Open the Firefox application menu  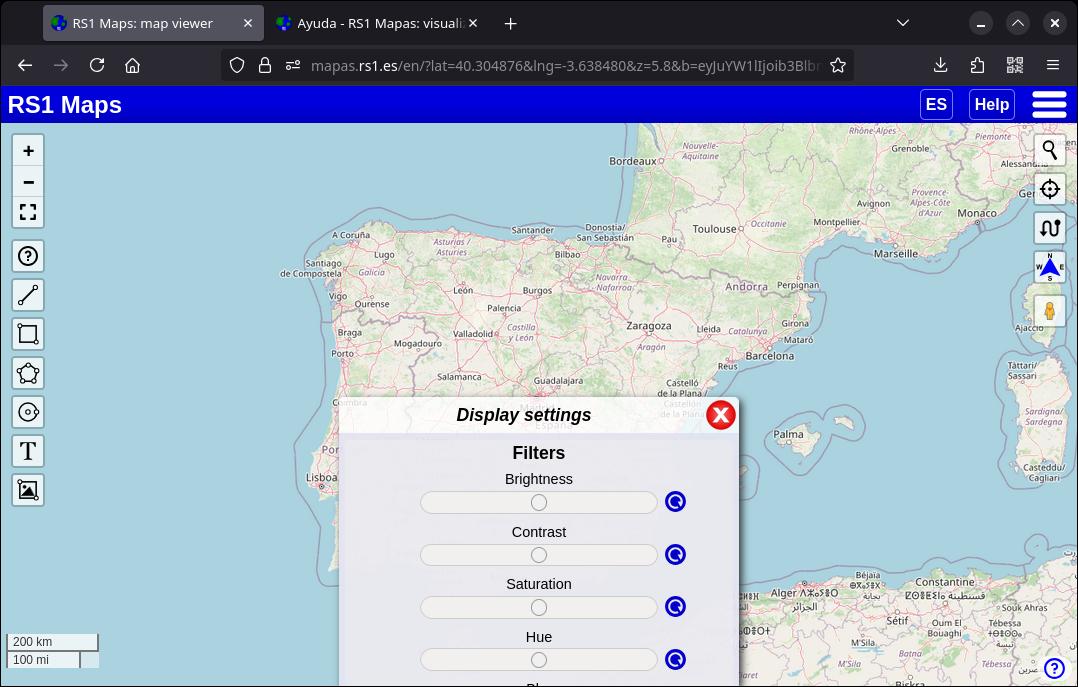pos(1053,65)
